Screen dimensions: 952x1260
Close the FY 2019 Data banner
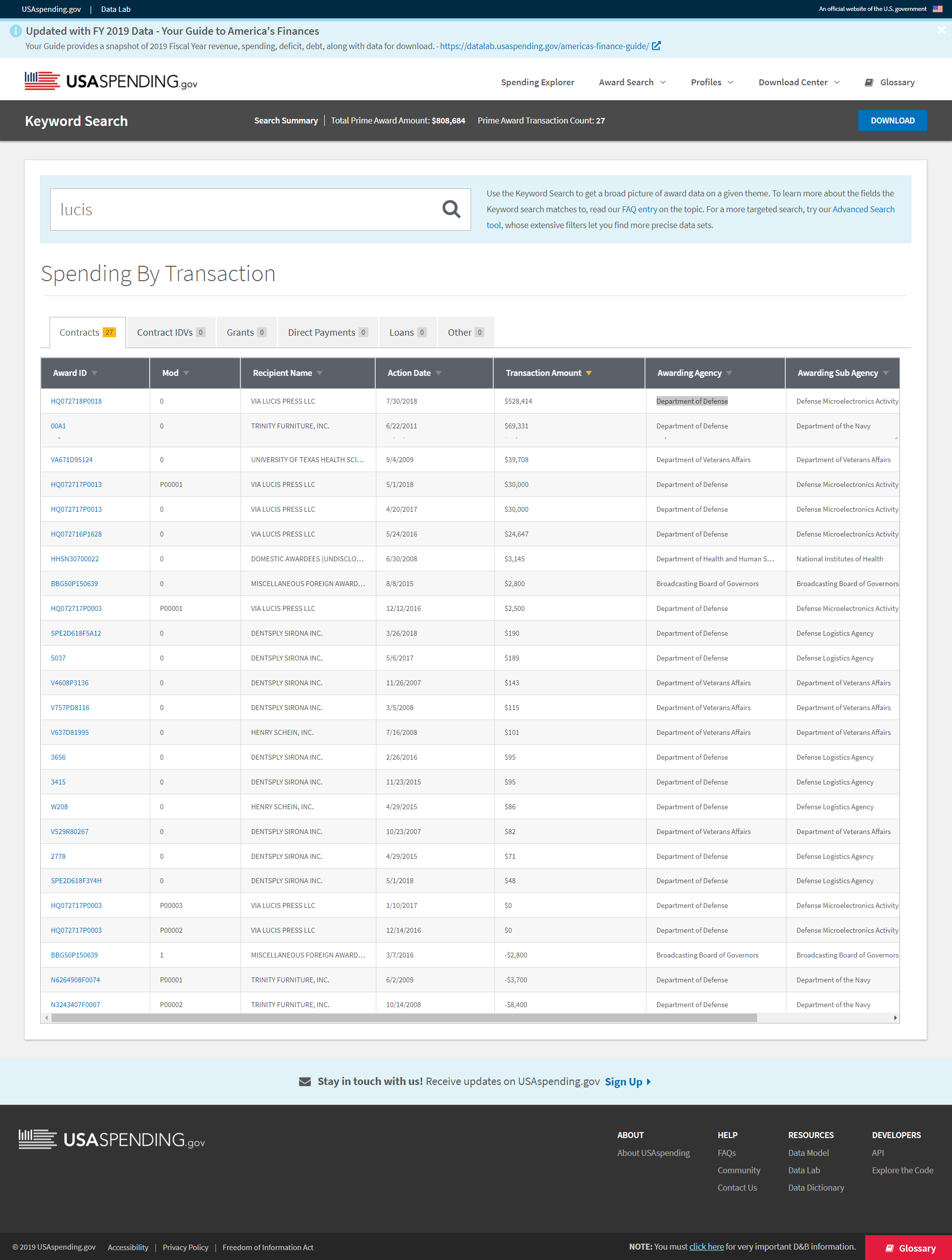(x=941, y=30)
